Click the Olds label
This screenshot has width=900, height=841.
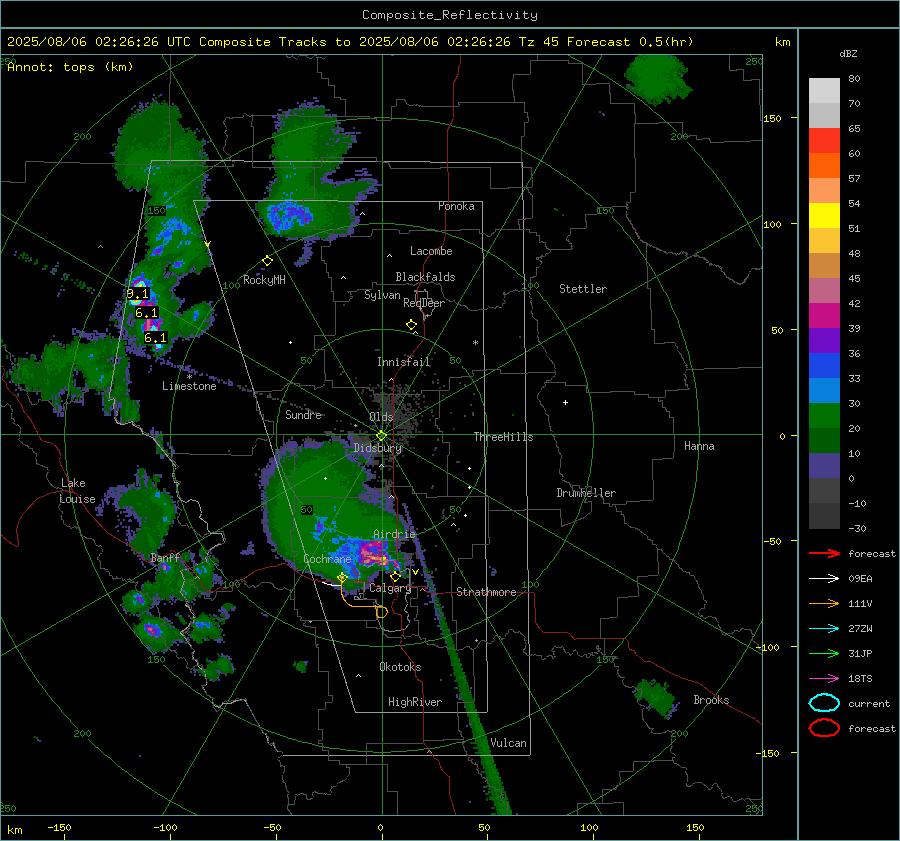coord(381,416)
